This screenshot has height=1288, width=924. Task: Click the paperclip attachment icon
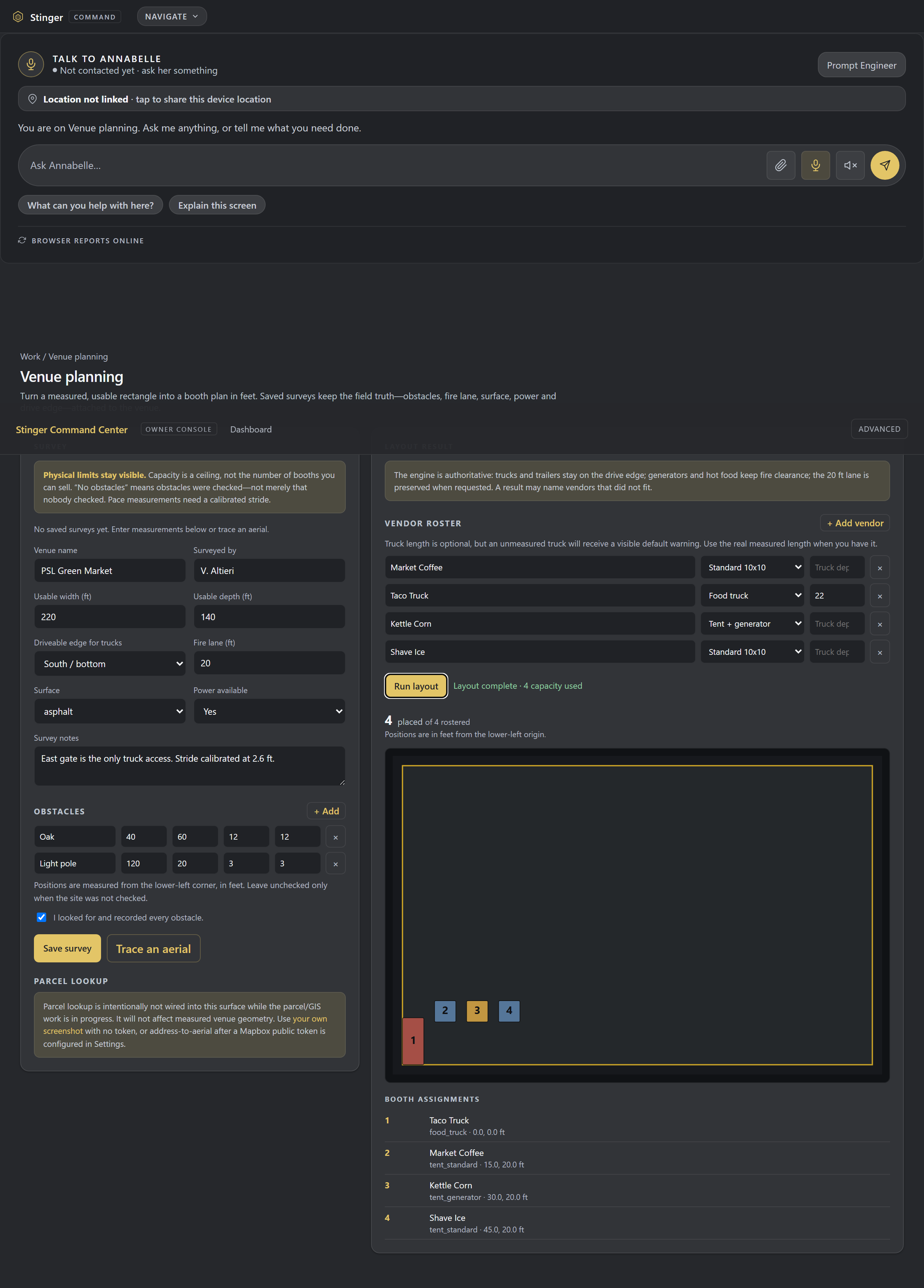pyautogui.click(x=781, y=165)
